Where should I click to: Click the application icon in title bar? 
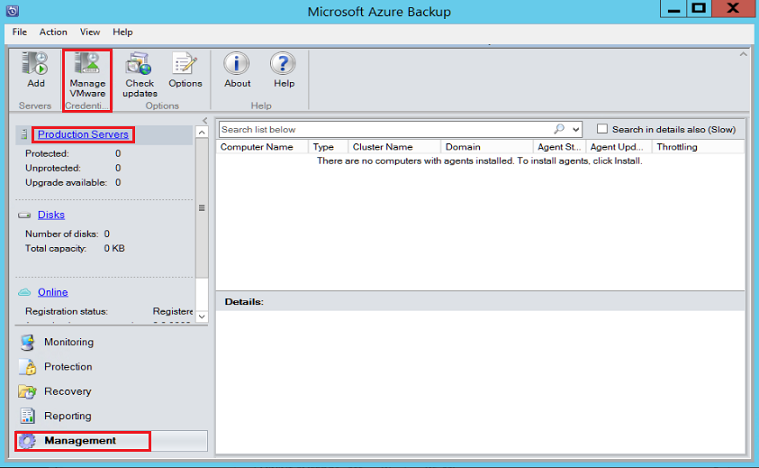coord(13,11)
